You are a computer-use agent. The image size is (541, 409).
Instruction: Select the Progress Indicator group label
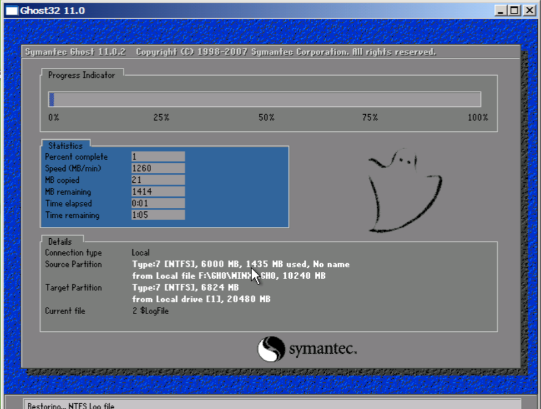pyautogui.click(x=81, y=75)
